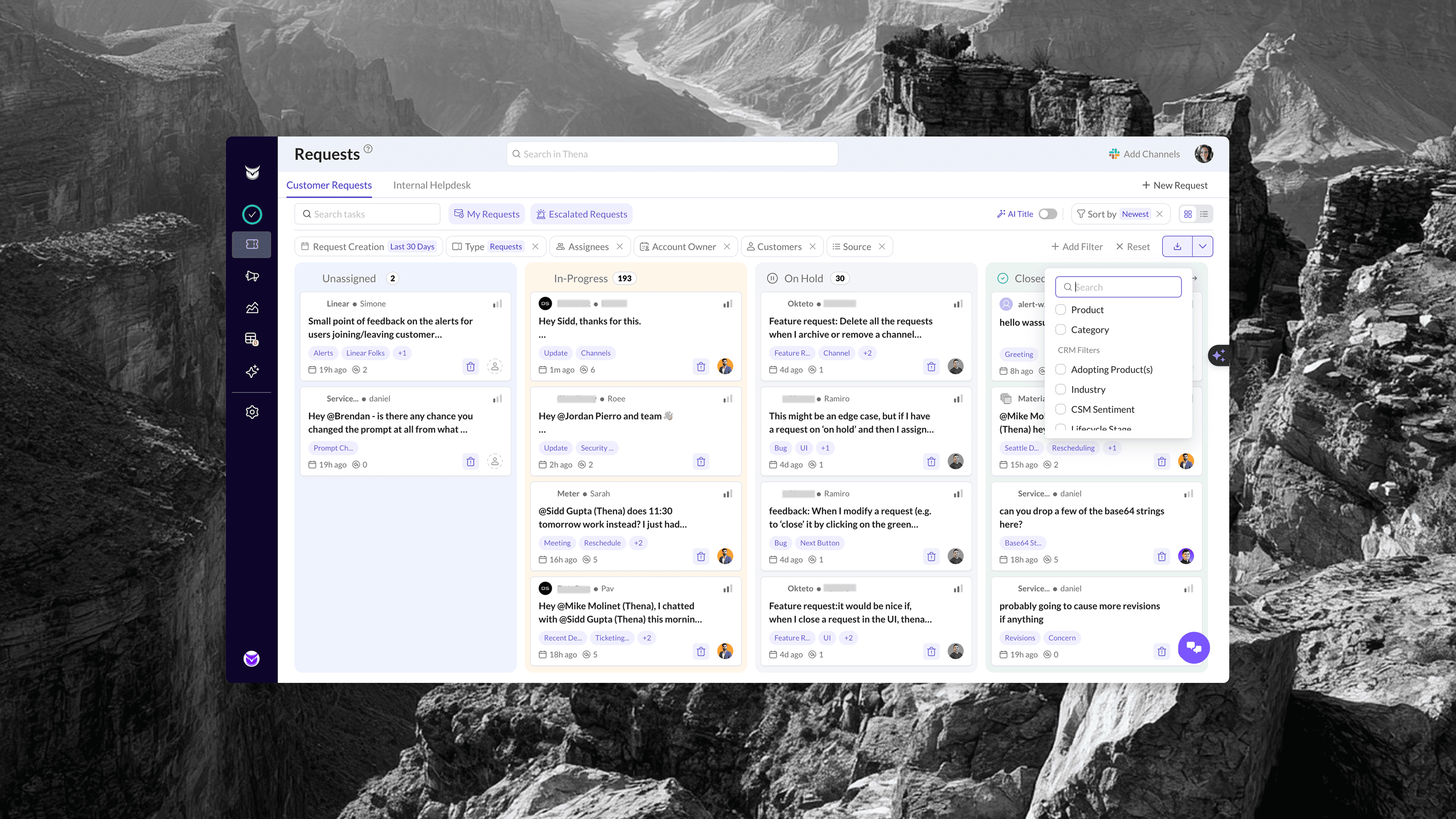Click the megaphone broadcast icon in sidebar
This screenshot has width=1456, height=819.
(251, 276)
